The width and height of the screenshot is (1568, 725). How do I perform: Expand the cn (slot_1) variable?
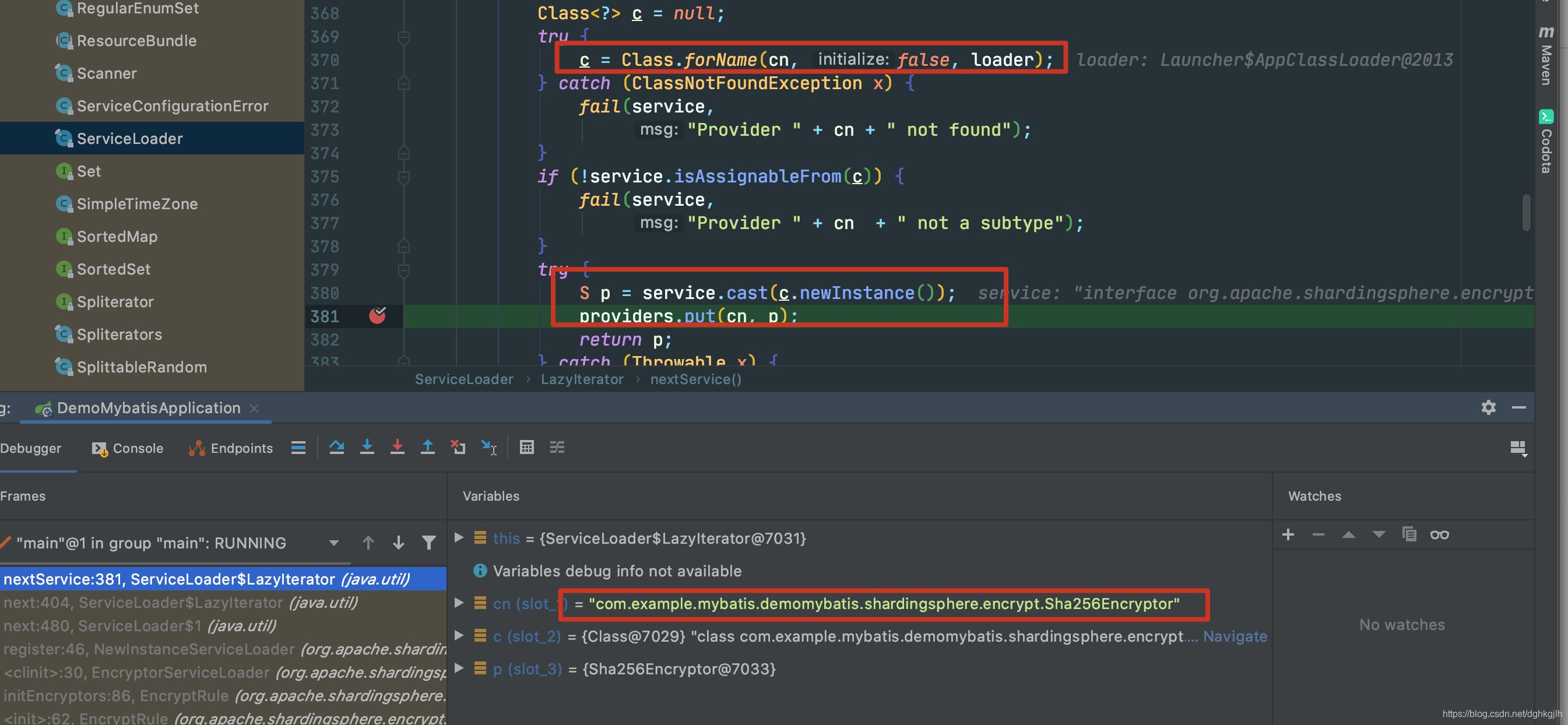click(459, 603)
